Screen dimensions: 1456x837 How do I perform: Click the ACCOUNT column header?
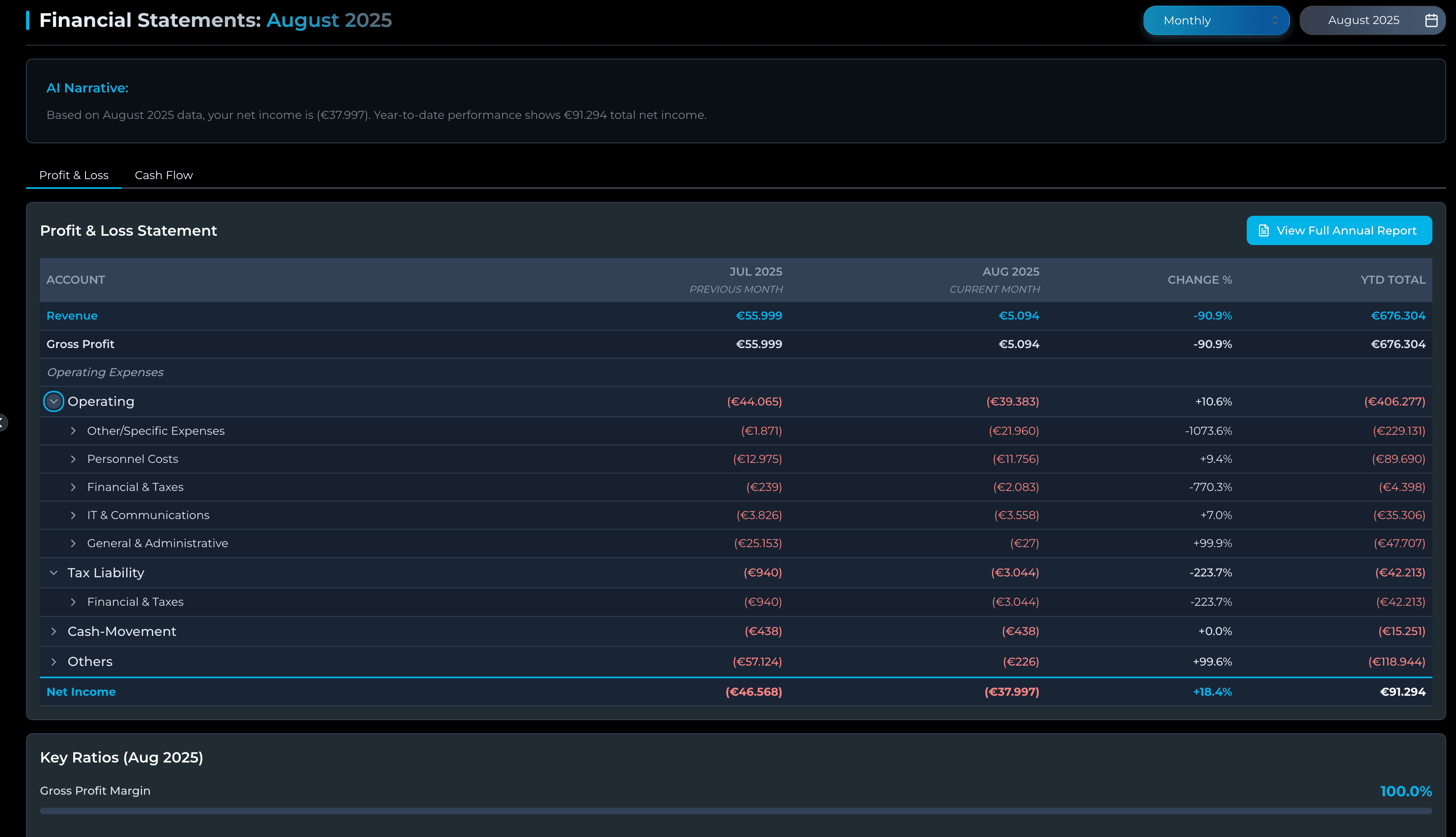coord(75,280)
